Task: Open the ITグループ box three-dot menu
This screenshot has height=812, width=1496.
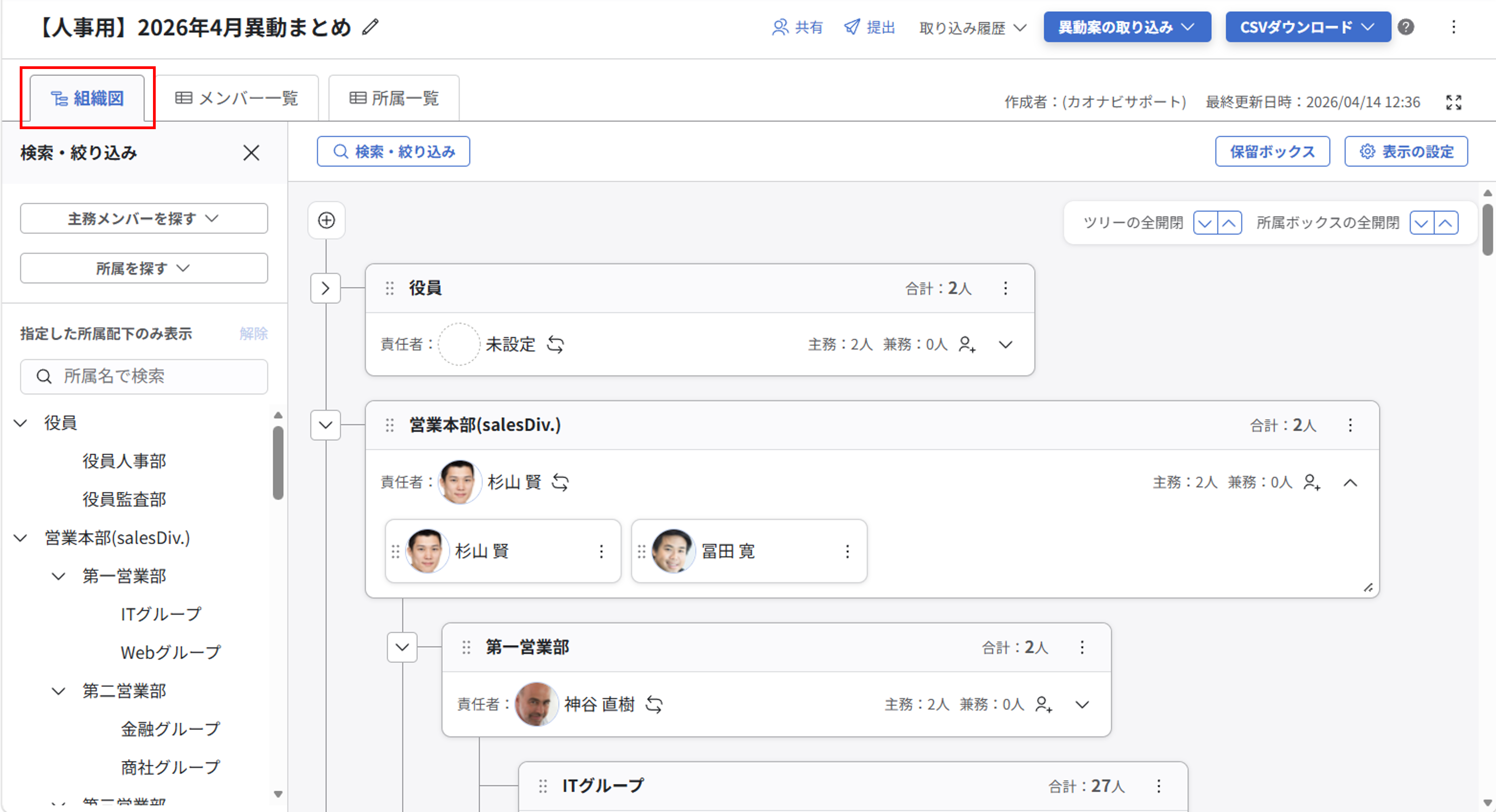Action: 1159,786
